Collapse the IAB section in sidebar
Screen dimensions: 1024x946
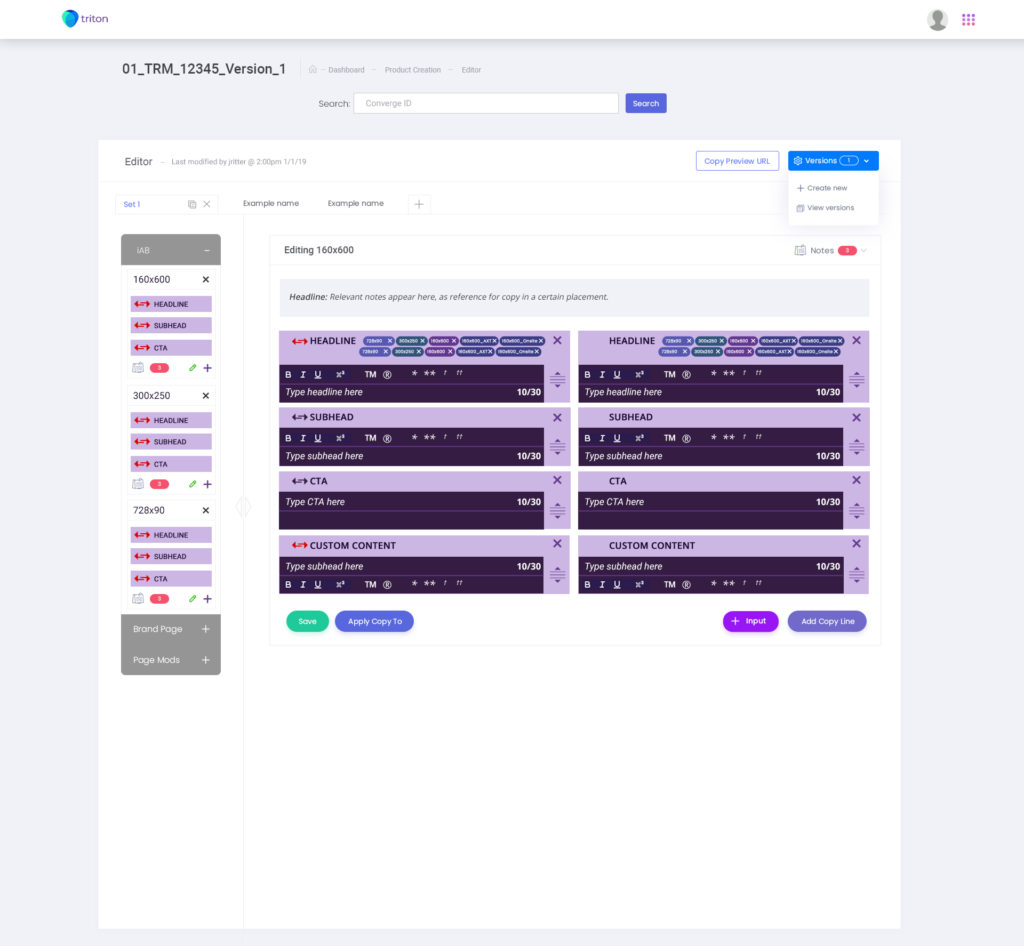[x=206, y=250]
